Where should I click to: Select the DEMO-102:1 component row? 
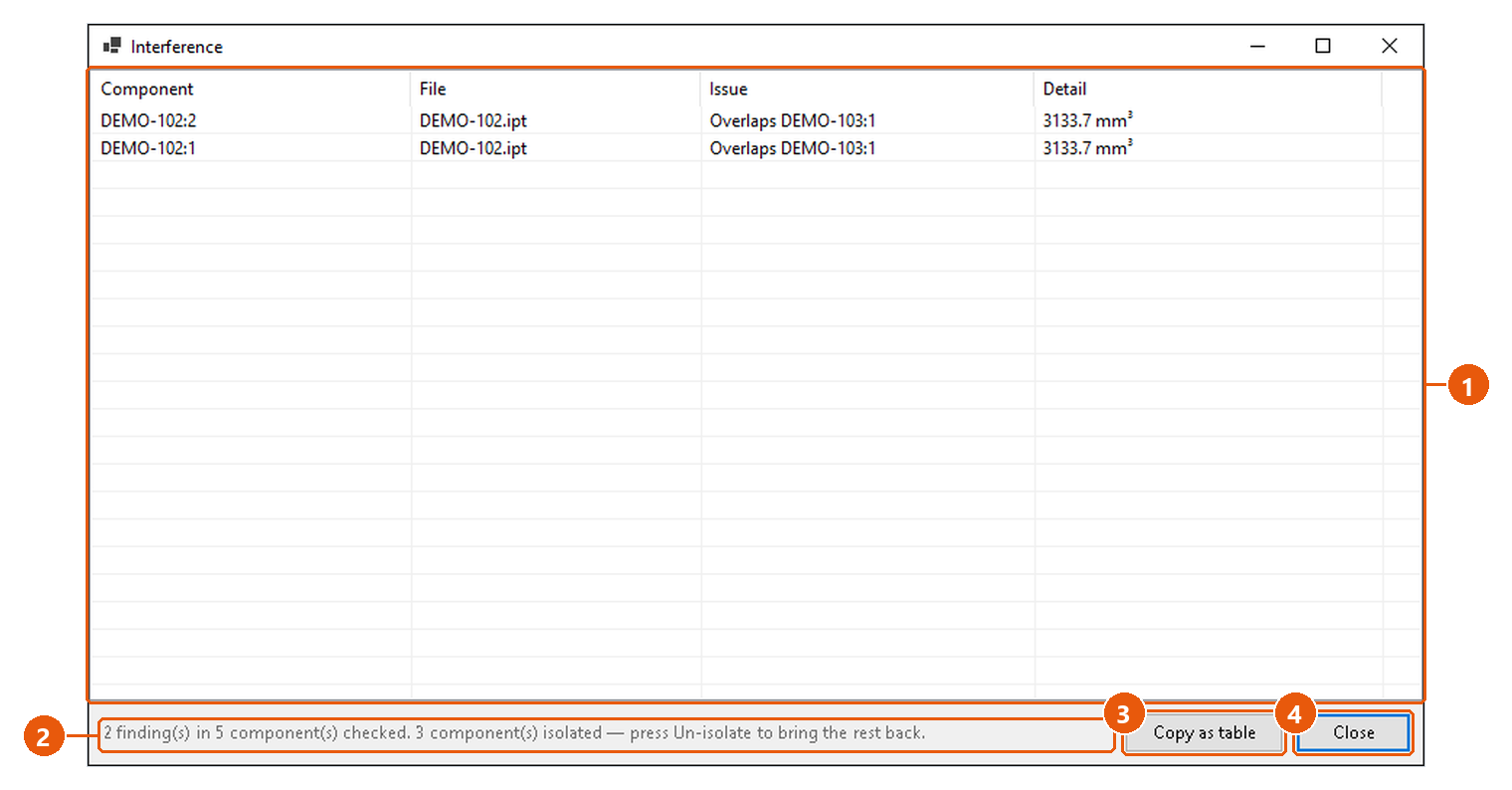point(755,148)
